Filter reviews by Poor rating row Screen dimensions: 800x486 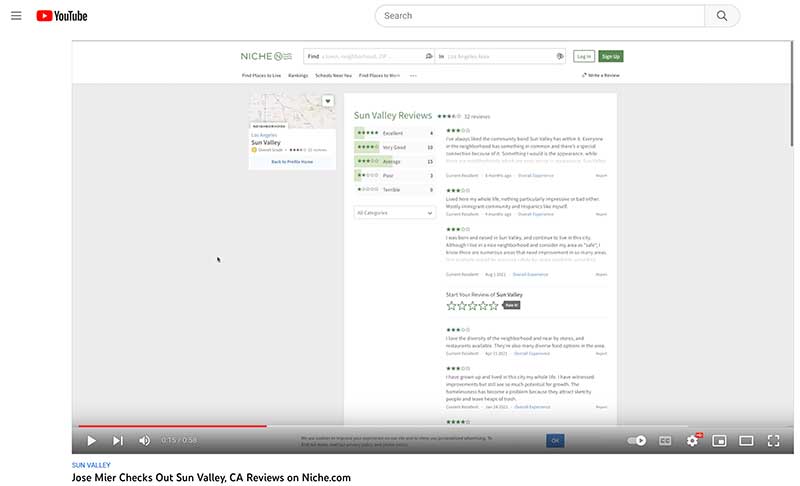click(x=395, y=175)
